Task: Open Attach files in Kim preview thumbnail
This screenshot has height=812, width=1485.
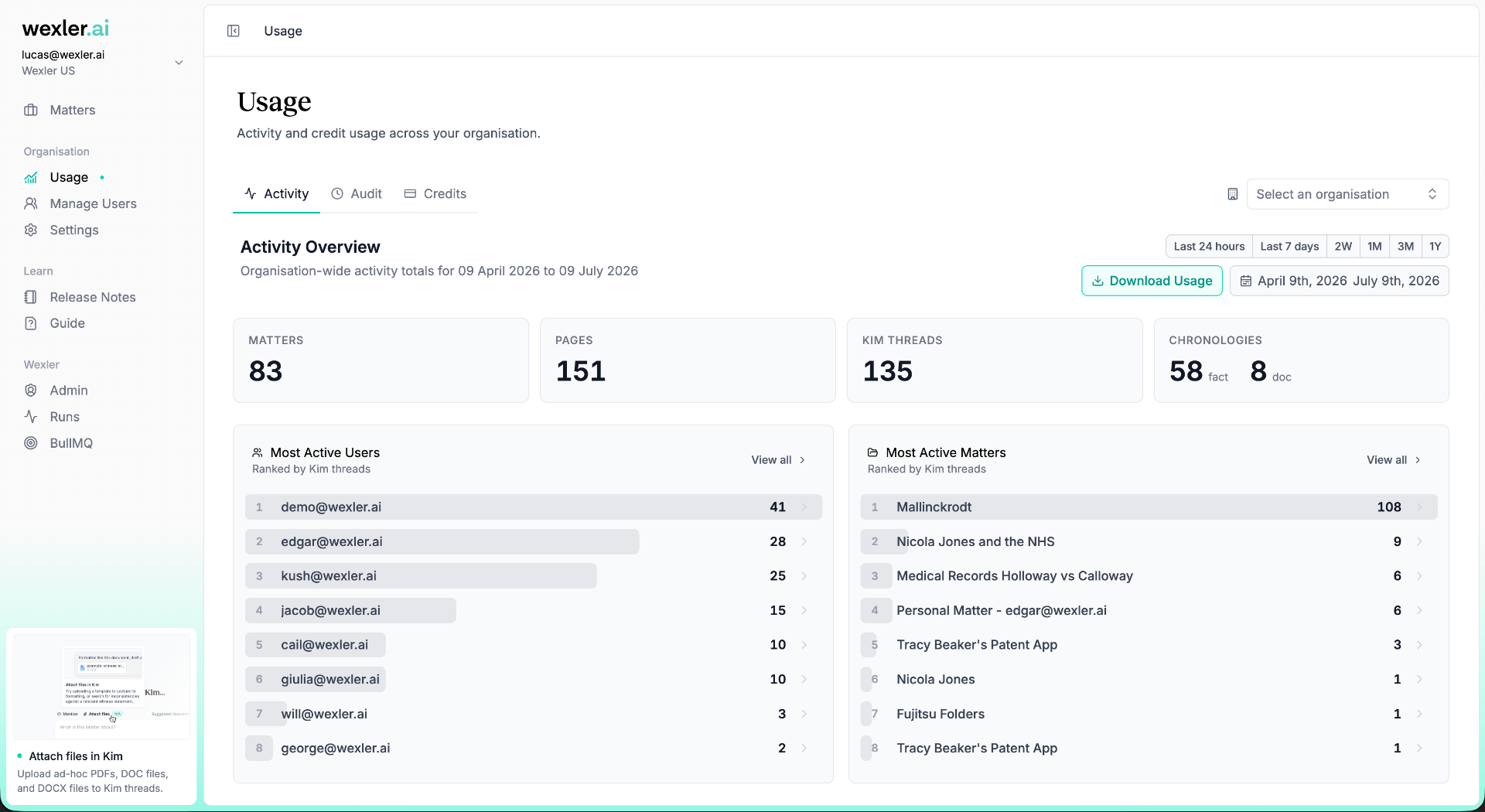Action: click(x=101, y=687)
